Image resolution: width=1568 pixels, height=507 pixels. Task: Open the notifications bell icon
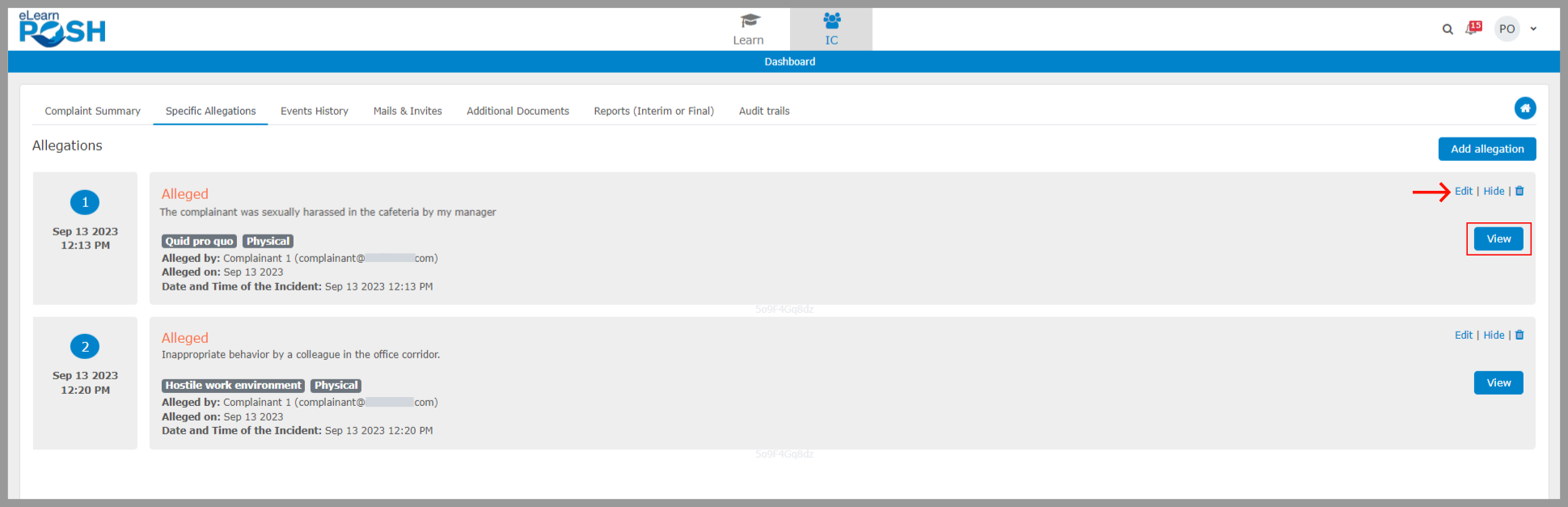[1473, 28]
